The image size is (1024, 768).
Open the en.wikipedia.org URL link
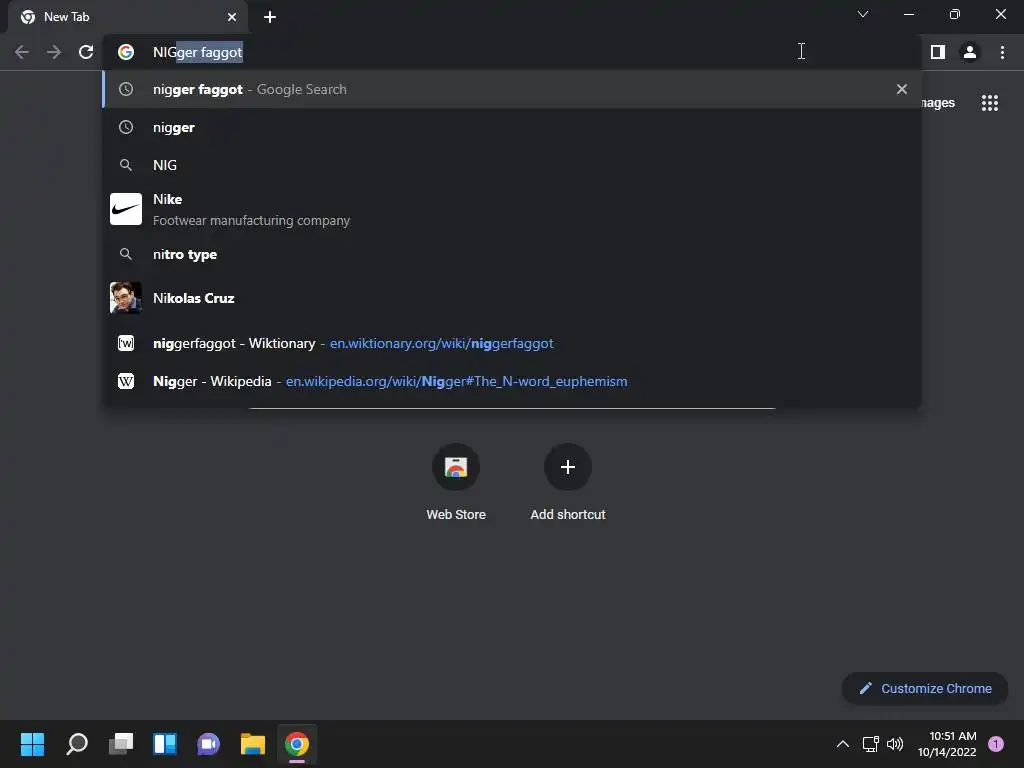456,381
